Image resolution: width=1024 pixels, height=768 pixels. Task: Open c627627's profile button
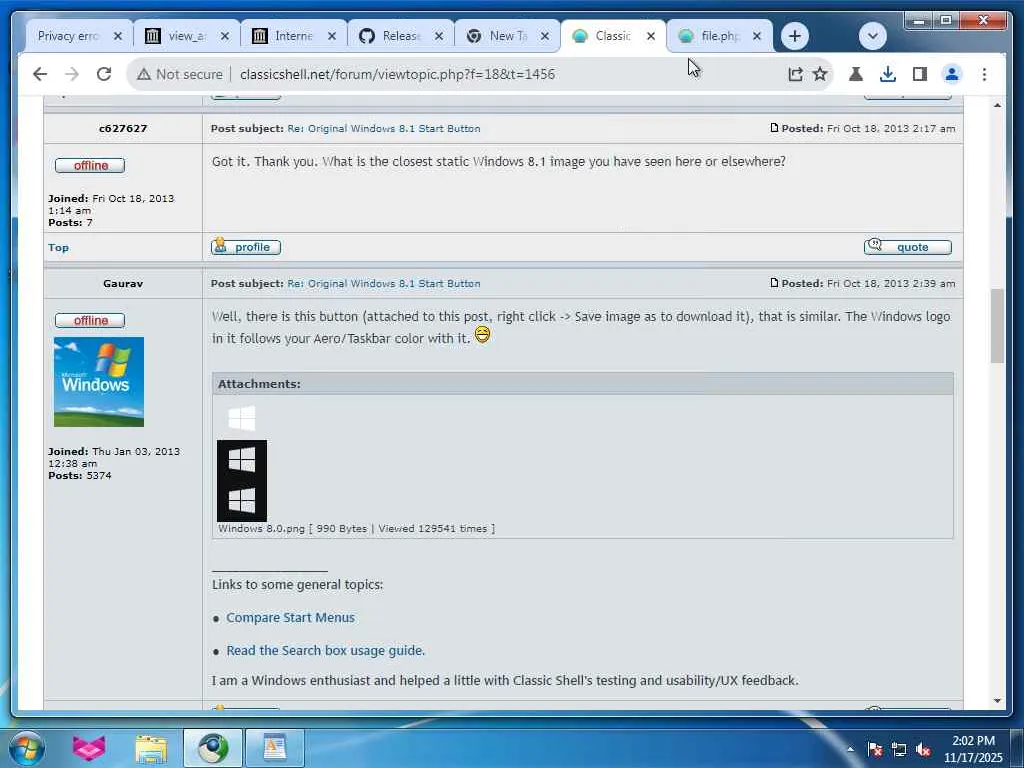246,247
